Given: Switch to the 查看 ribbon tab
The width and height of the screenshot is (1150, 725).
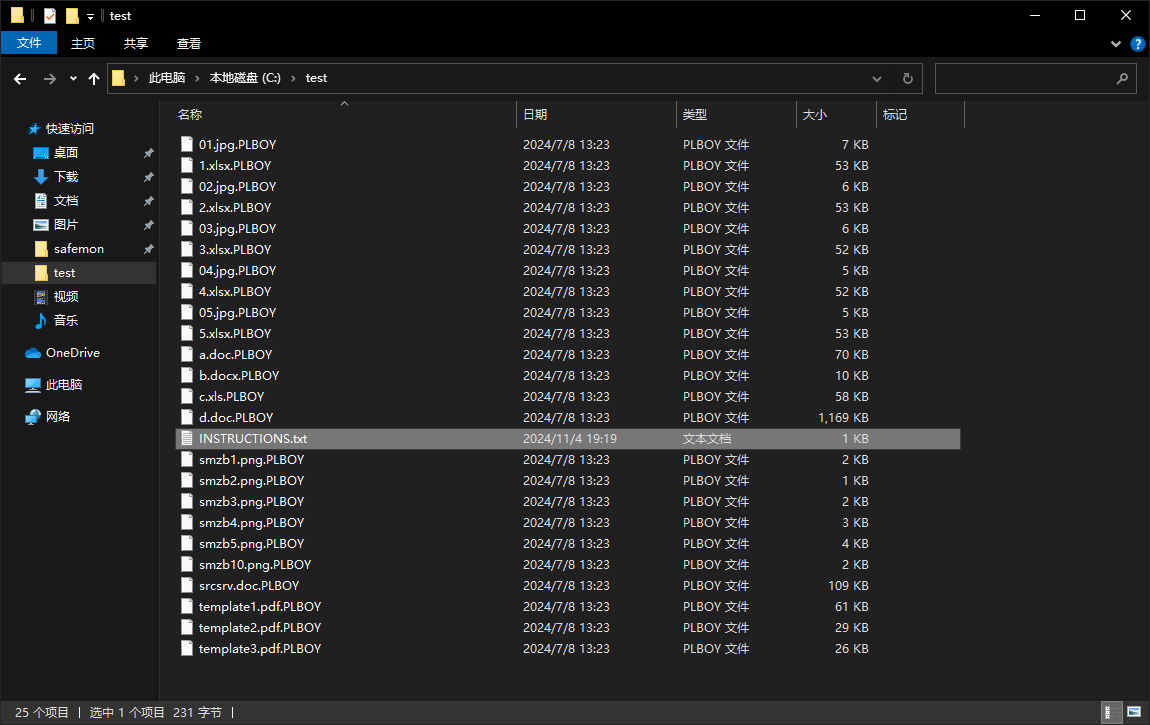Looking at the screenshot, I should tap(189, 43).
